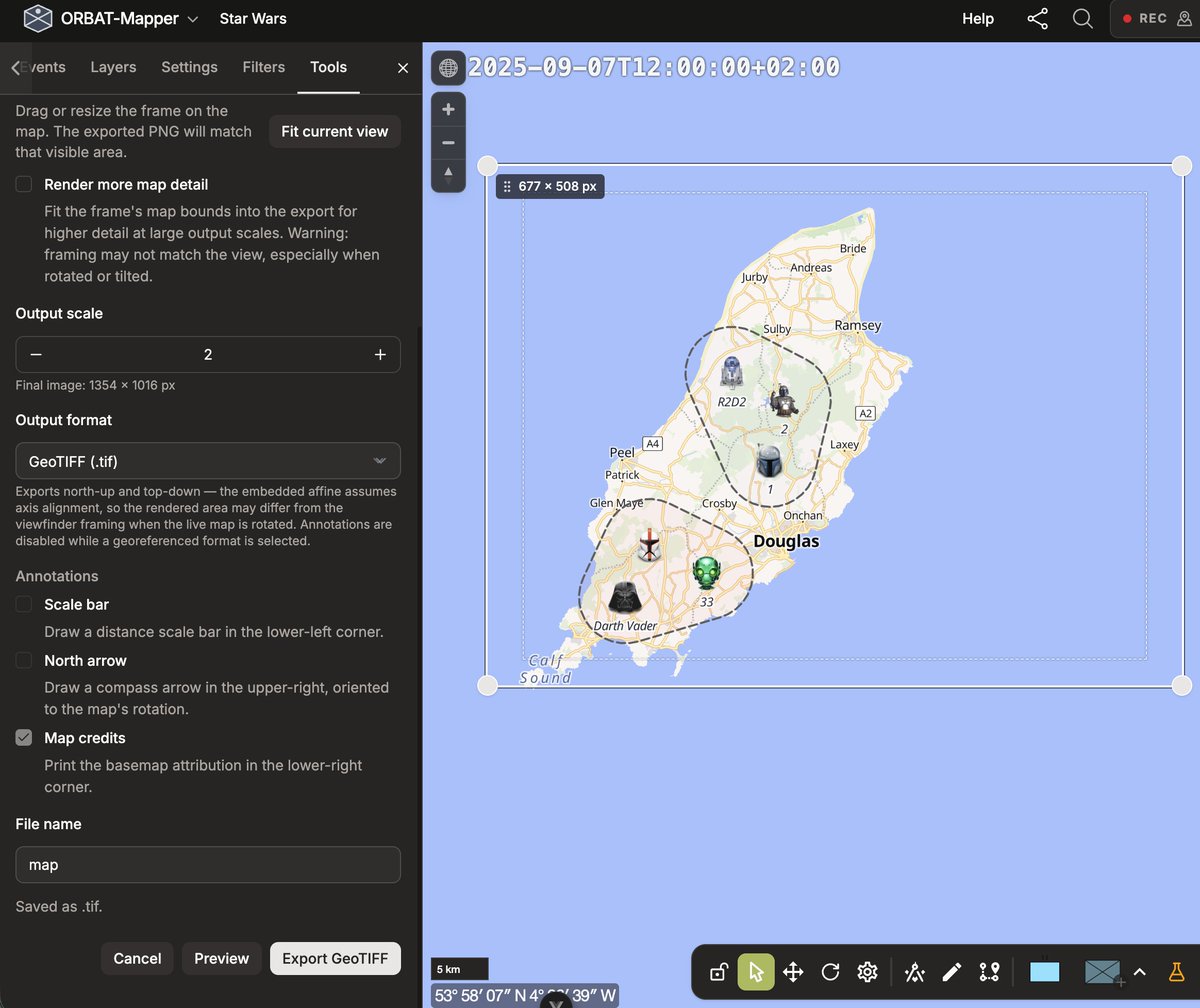Click the File name input field
The height and width of the screenshot is (1008, 1200).
coord(208,865)
